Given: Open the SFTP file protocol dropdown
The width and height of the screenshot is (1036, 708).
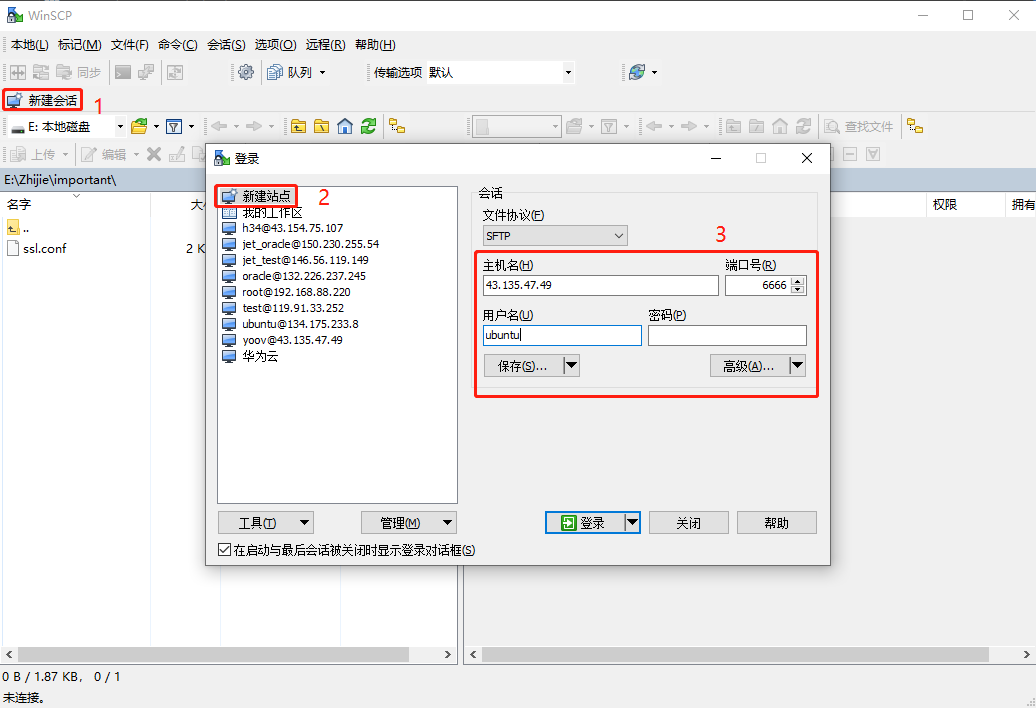Looking at the screenshot, I should (555, 236).
